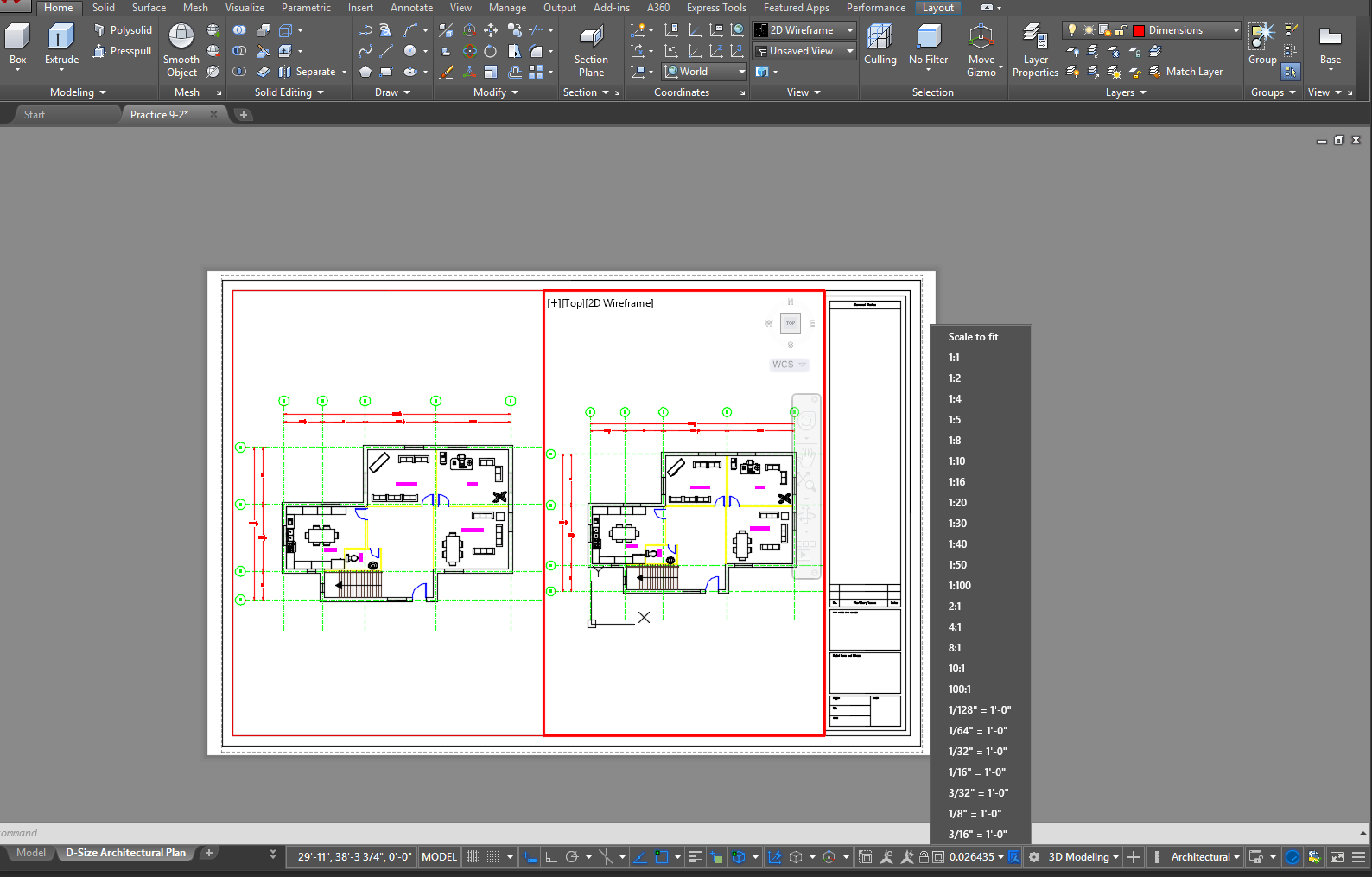The width and height of the screenshot is (1372, 877).
Task: Click the red Dimensions layer color swatch
Action: point(1139,30)
